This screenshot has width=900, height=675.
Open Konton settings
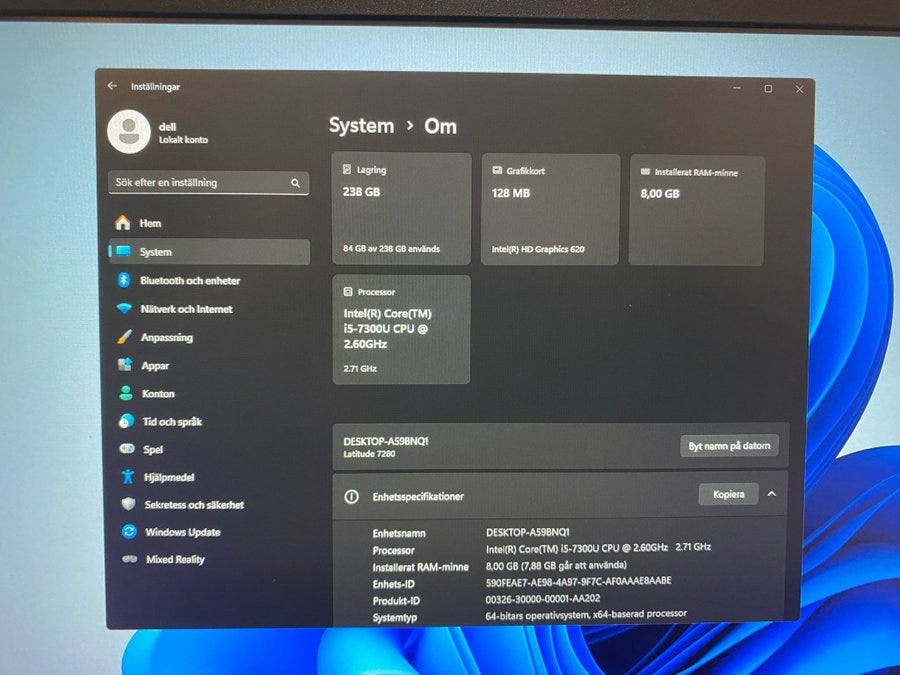(211, 393)
